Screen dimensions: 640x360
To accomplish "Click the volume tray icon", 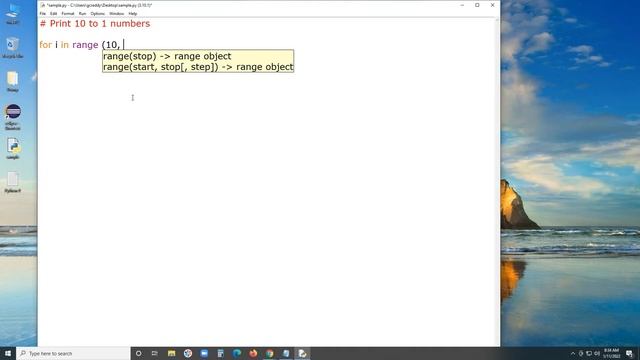I will point(597,353).
